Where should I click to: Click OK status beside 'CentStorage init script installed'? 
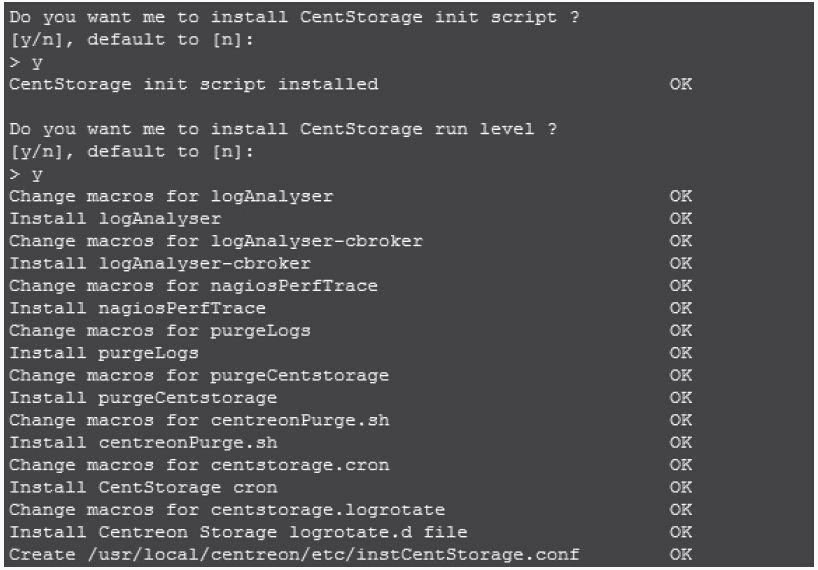680,84
